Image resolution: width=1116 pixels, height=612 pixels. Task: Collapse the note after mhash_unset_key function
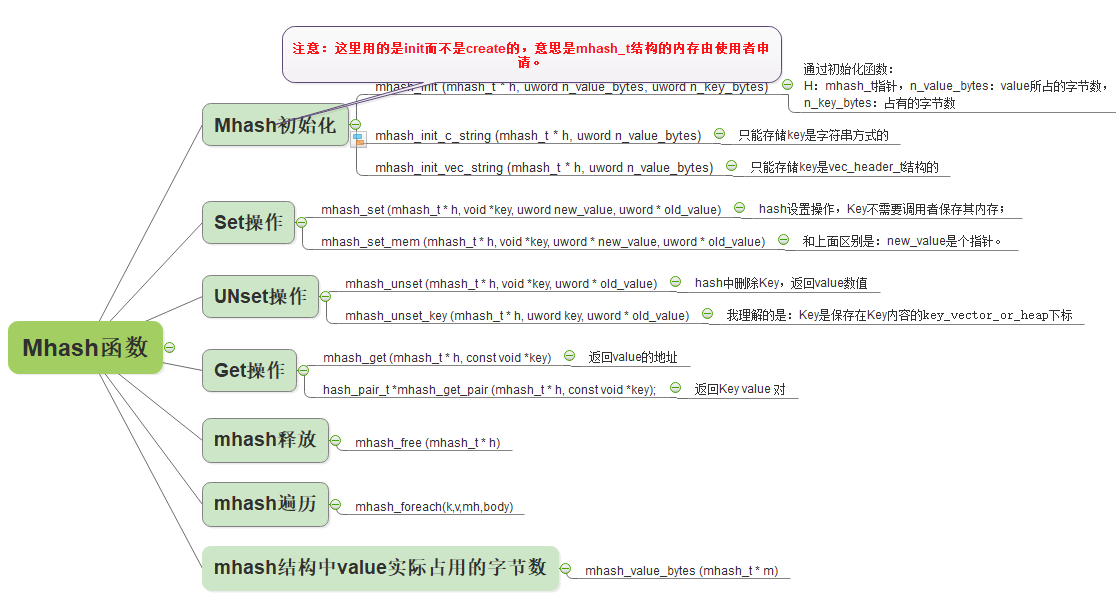point(707,313)
